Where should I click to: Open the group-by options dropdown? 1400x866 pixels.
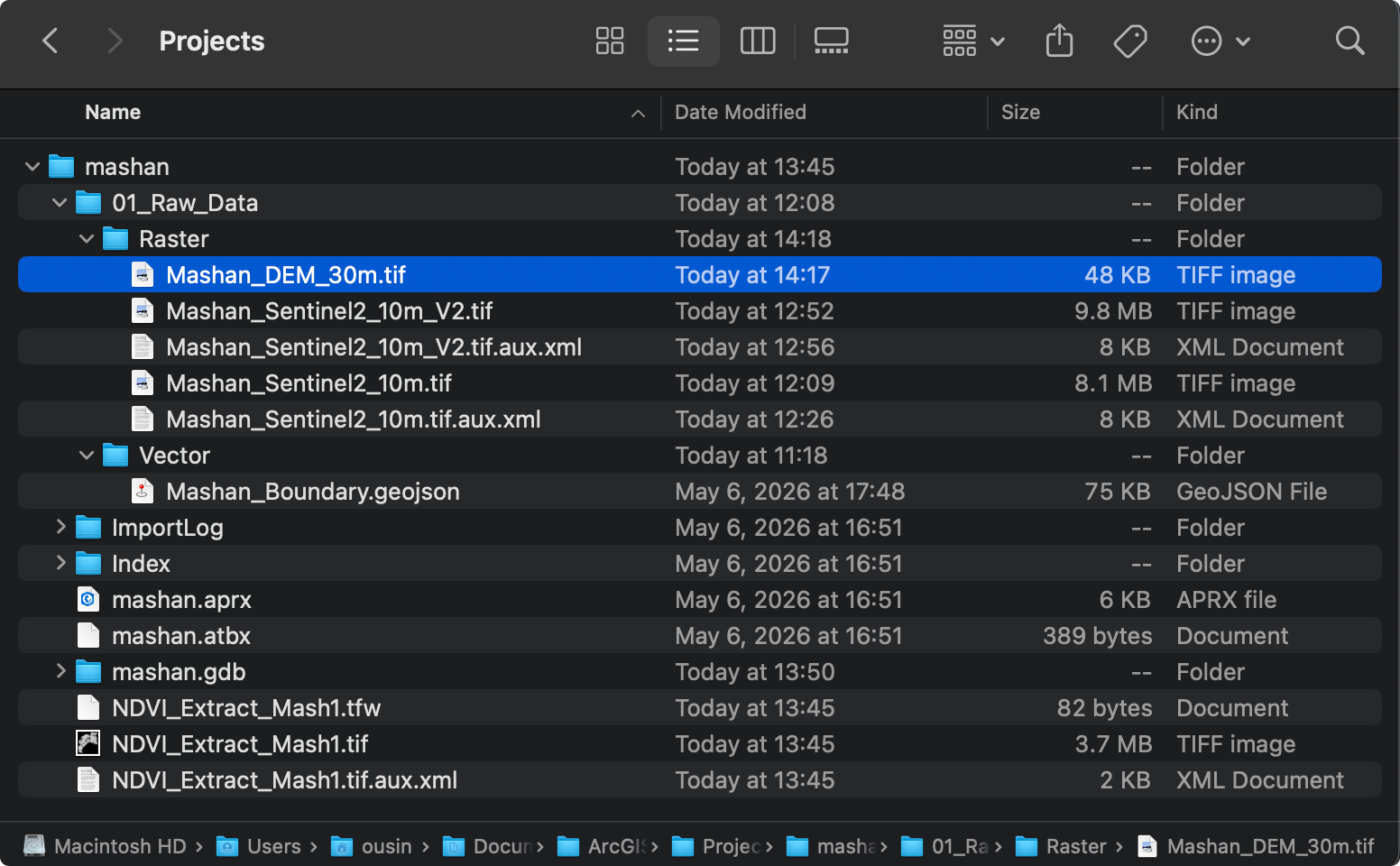(973, 41)
